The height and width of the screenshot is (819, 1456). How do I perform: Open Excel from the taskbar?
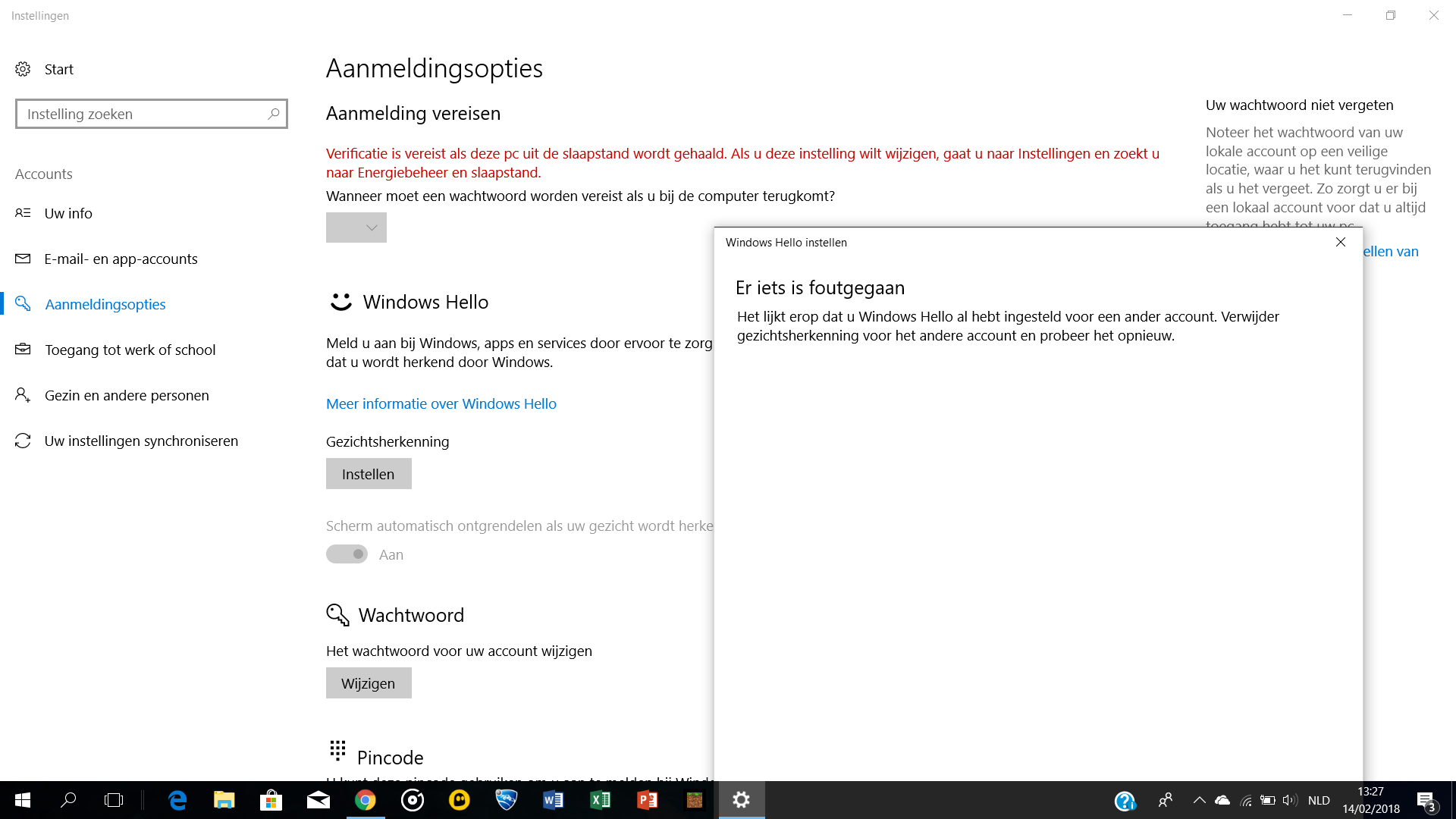pos(601,800)
